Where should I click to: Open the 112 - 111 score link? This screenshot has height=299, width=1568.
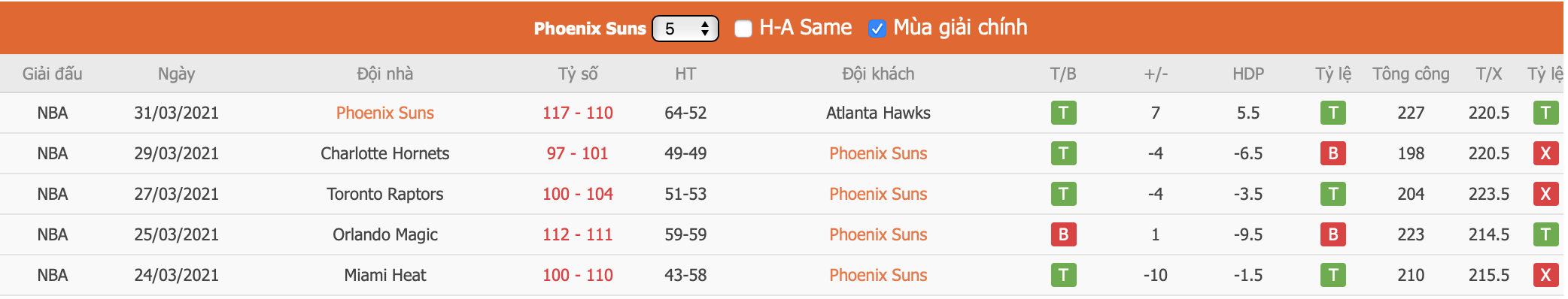click(578, 234)
